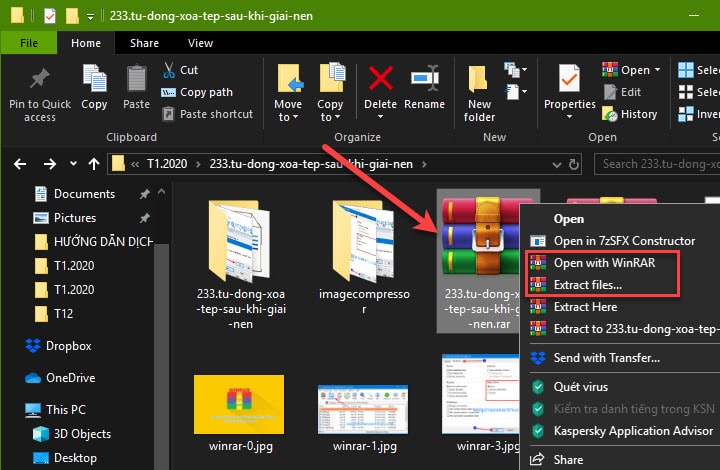This screenshot has height=470, width=720.
Task: Go back with the left arrow
Action: click(20, 164)
